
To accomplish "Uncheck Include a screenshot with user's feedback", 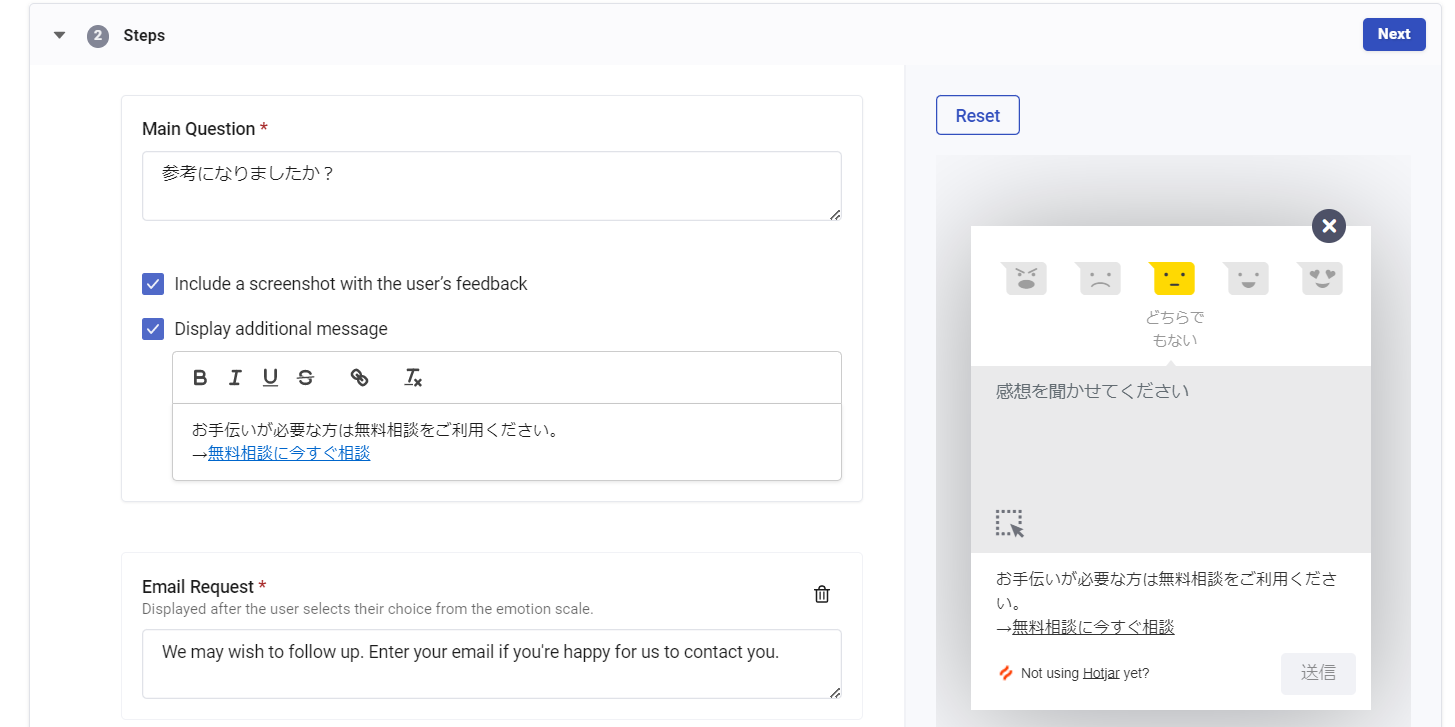I will (x=152, y=283).
